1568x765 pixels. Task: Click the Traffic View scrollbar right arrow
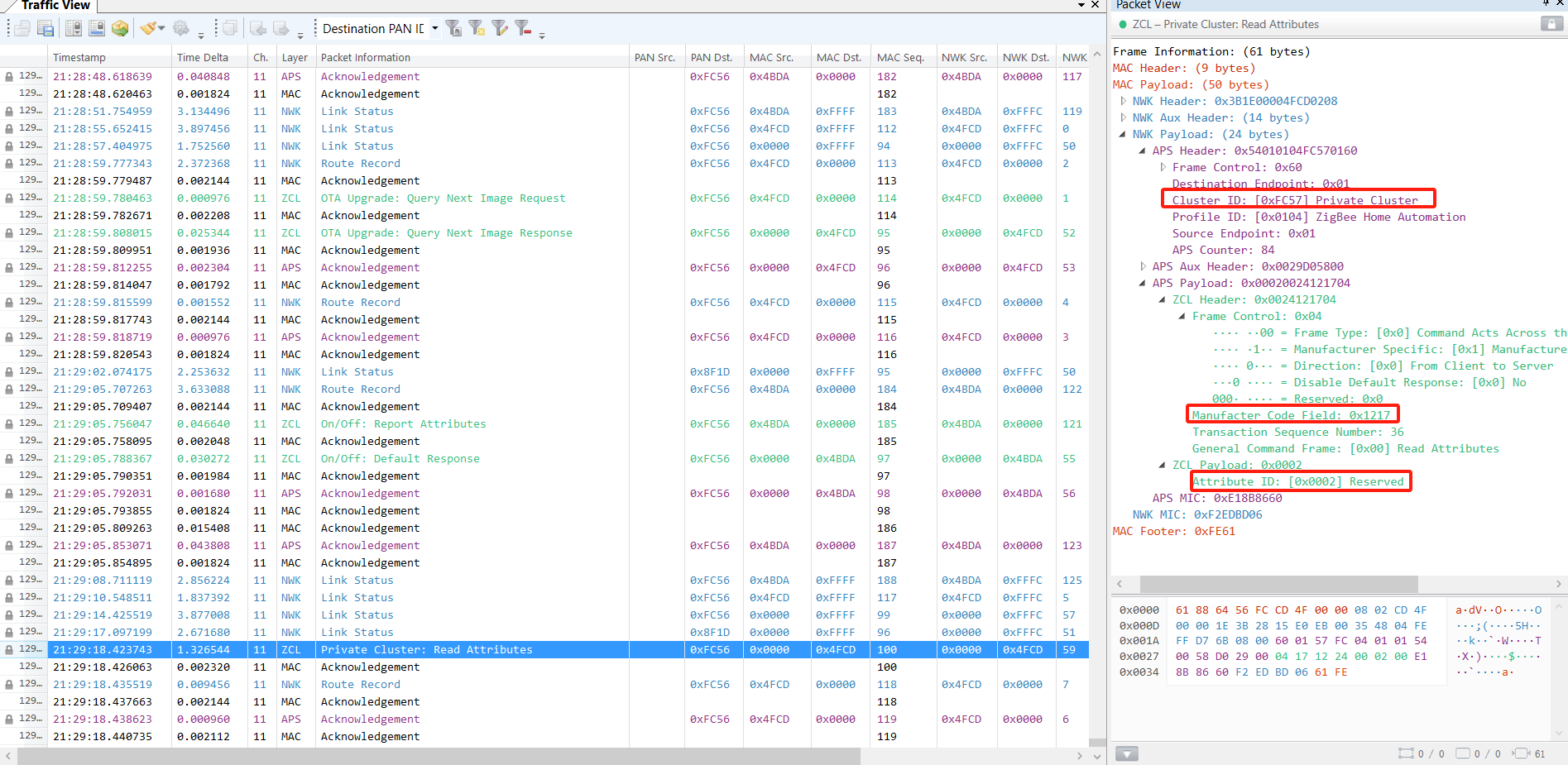[1079, 756]
